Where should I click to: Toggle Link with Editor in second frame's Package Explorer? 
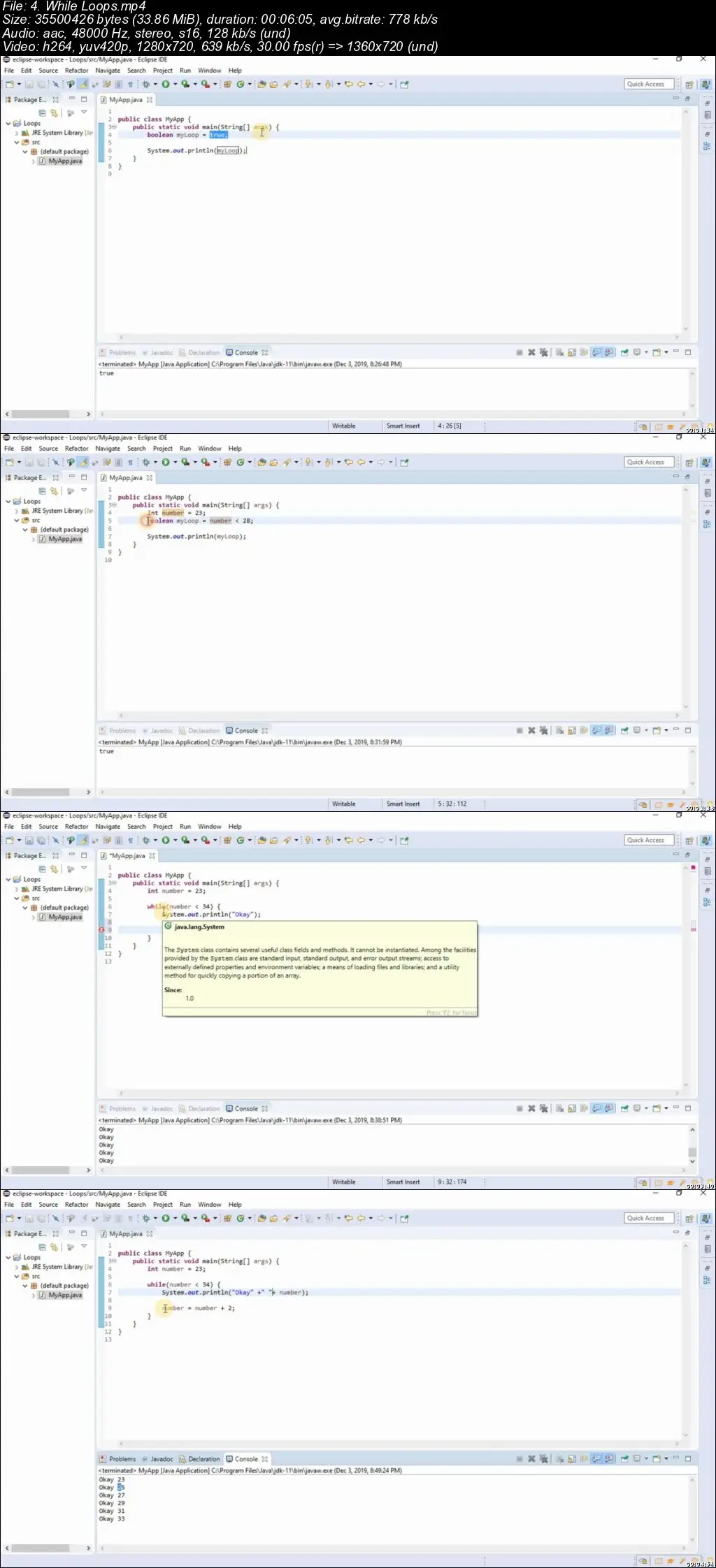coord(54,491)
